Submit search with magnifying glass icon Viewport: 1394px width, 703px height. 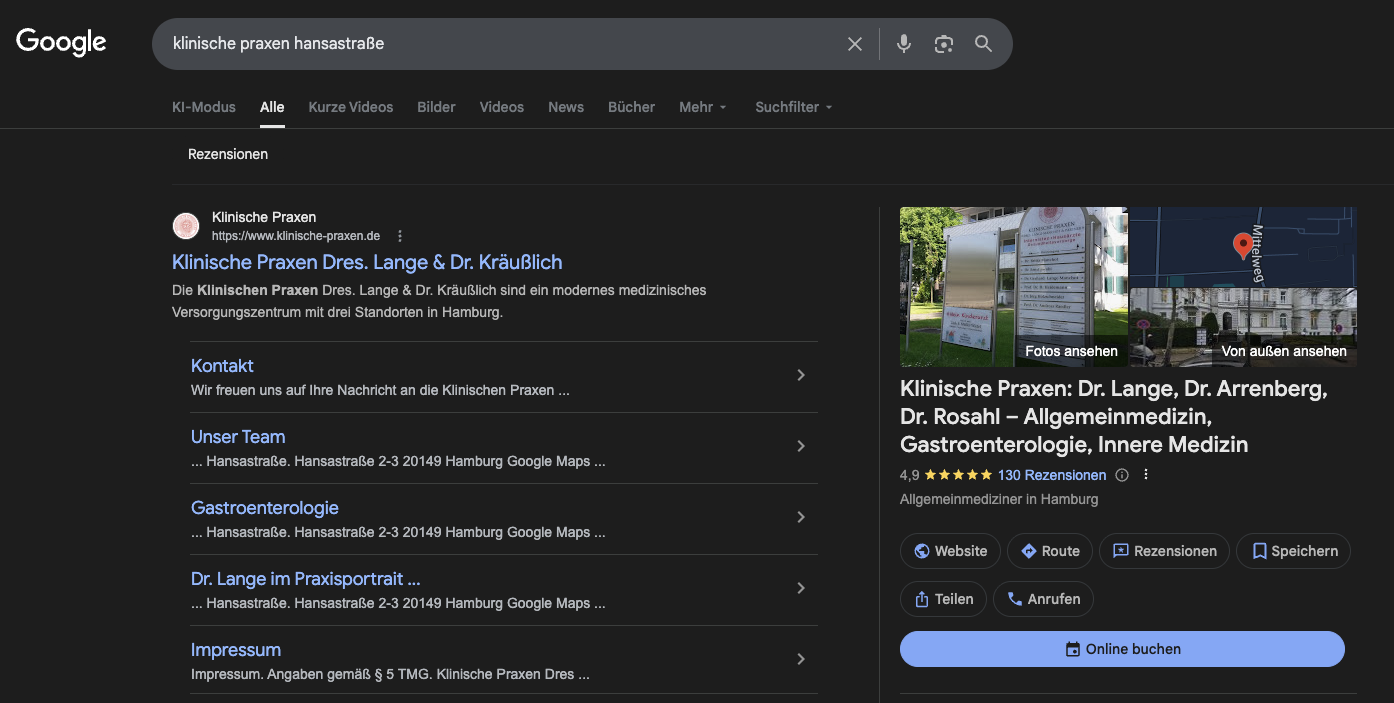(x=984, y=44)
